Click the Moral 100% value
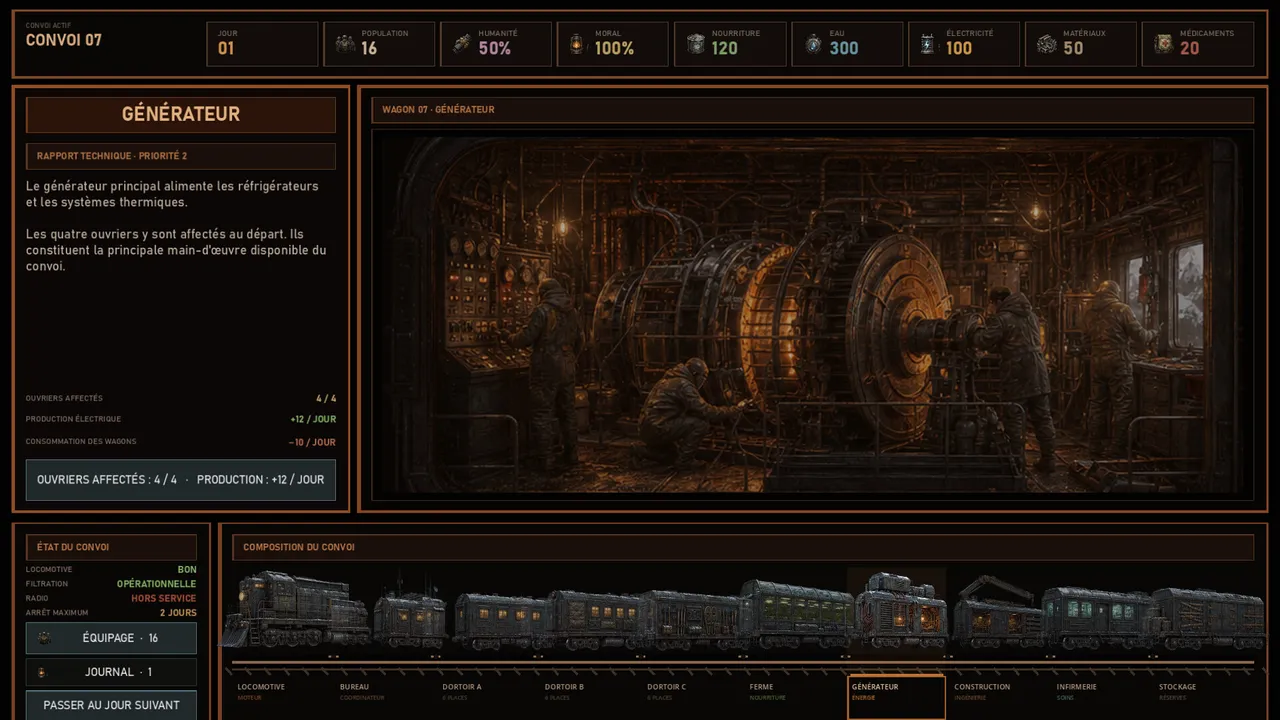Viewport: 1280px width, 720px height. (614, 48)
